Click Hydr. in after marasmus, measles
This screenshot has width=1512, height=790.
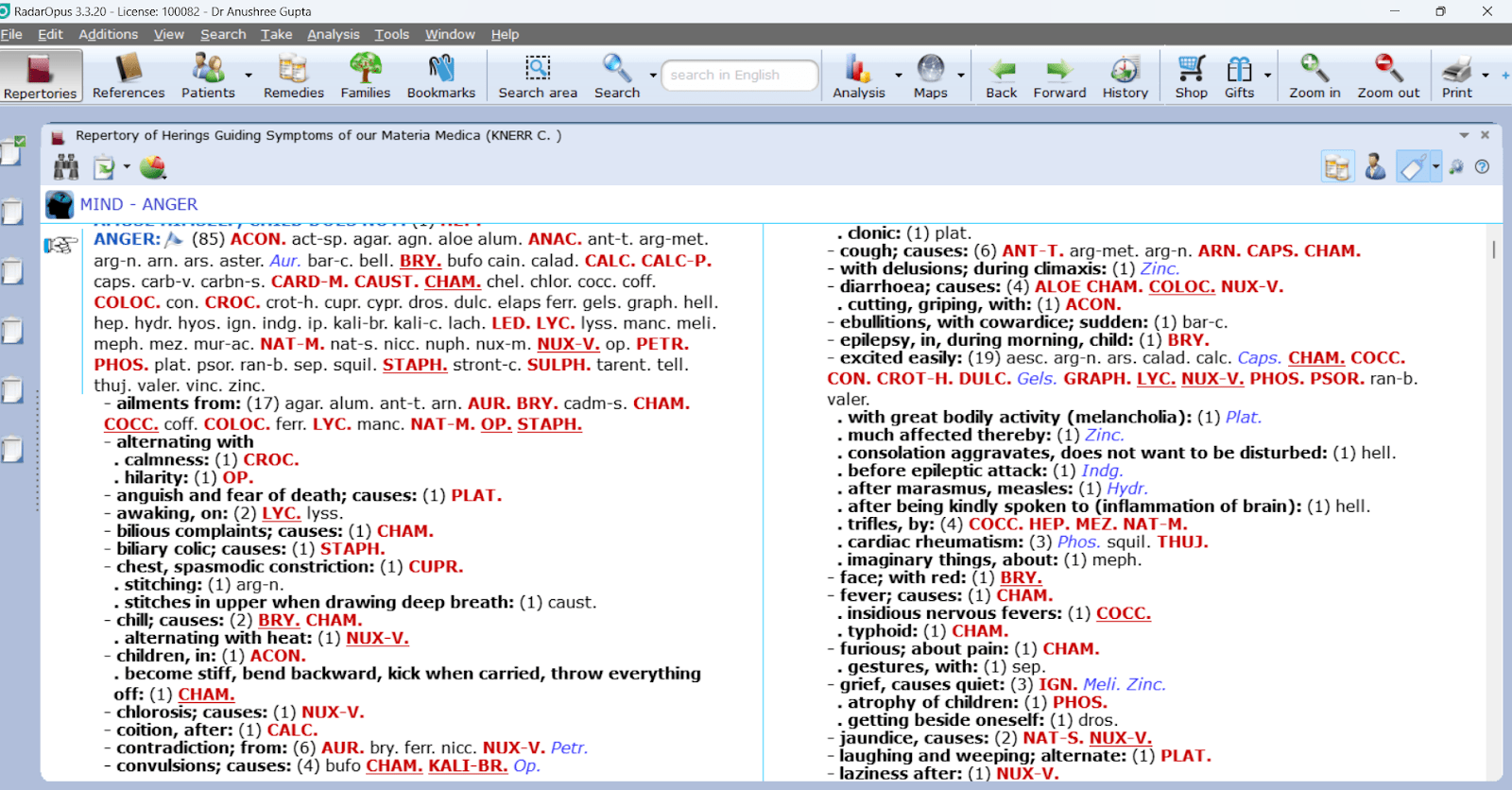coord(1127,489)
